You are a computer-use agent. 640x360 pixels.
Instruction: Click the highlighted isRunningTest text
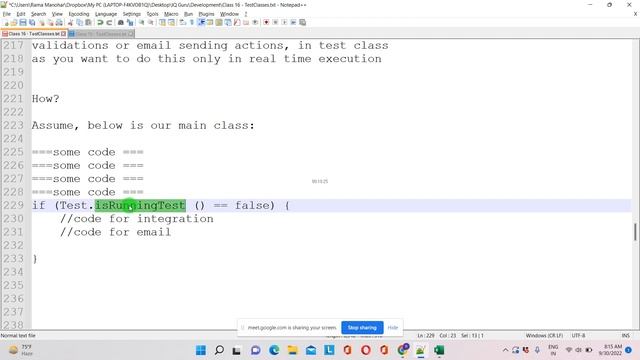(140, 205)
